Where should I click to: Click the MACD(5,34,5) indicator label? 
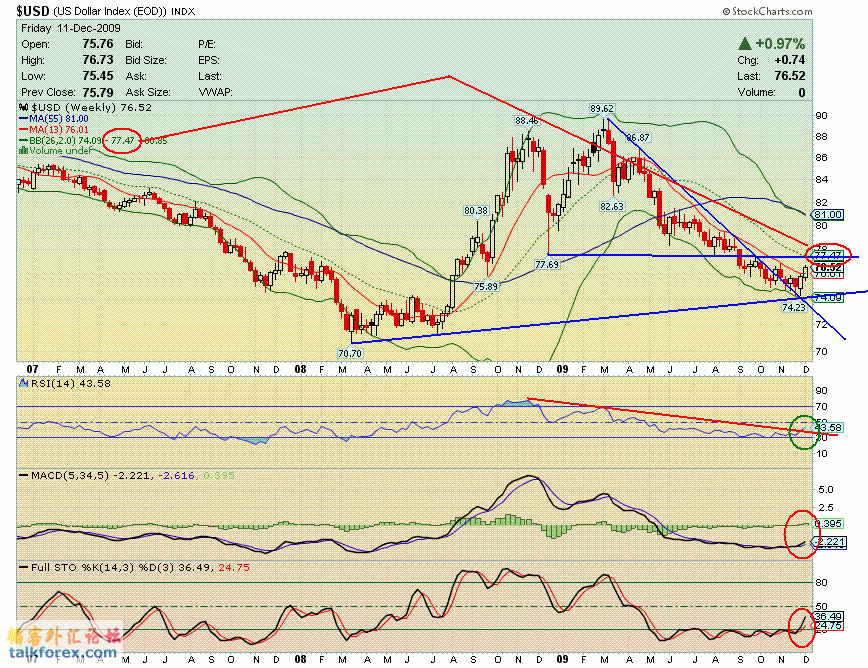click(x=70, y=475)
